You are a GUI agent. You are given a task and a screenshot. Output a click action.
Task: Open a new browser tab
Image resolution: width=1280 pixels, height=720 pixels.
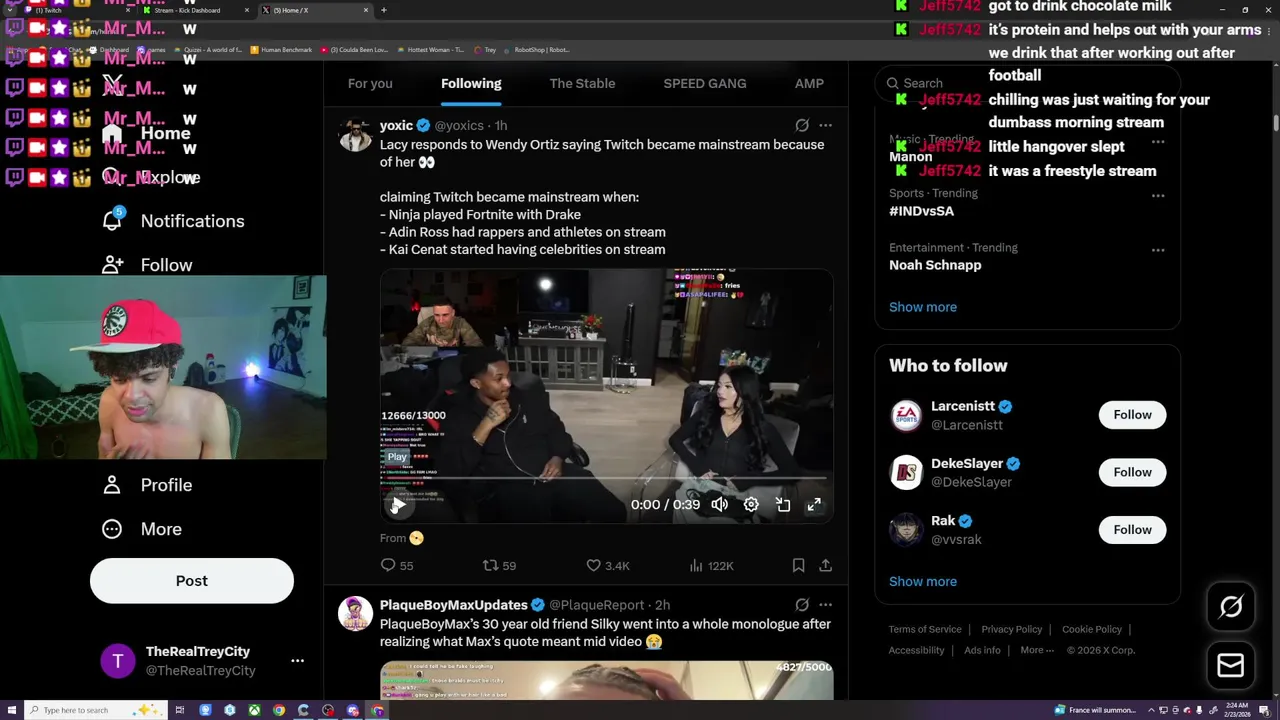click(x=384, y=10)
